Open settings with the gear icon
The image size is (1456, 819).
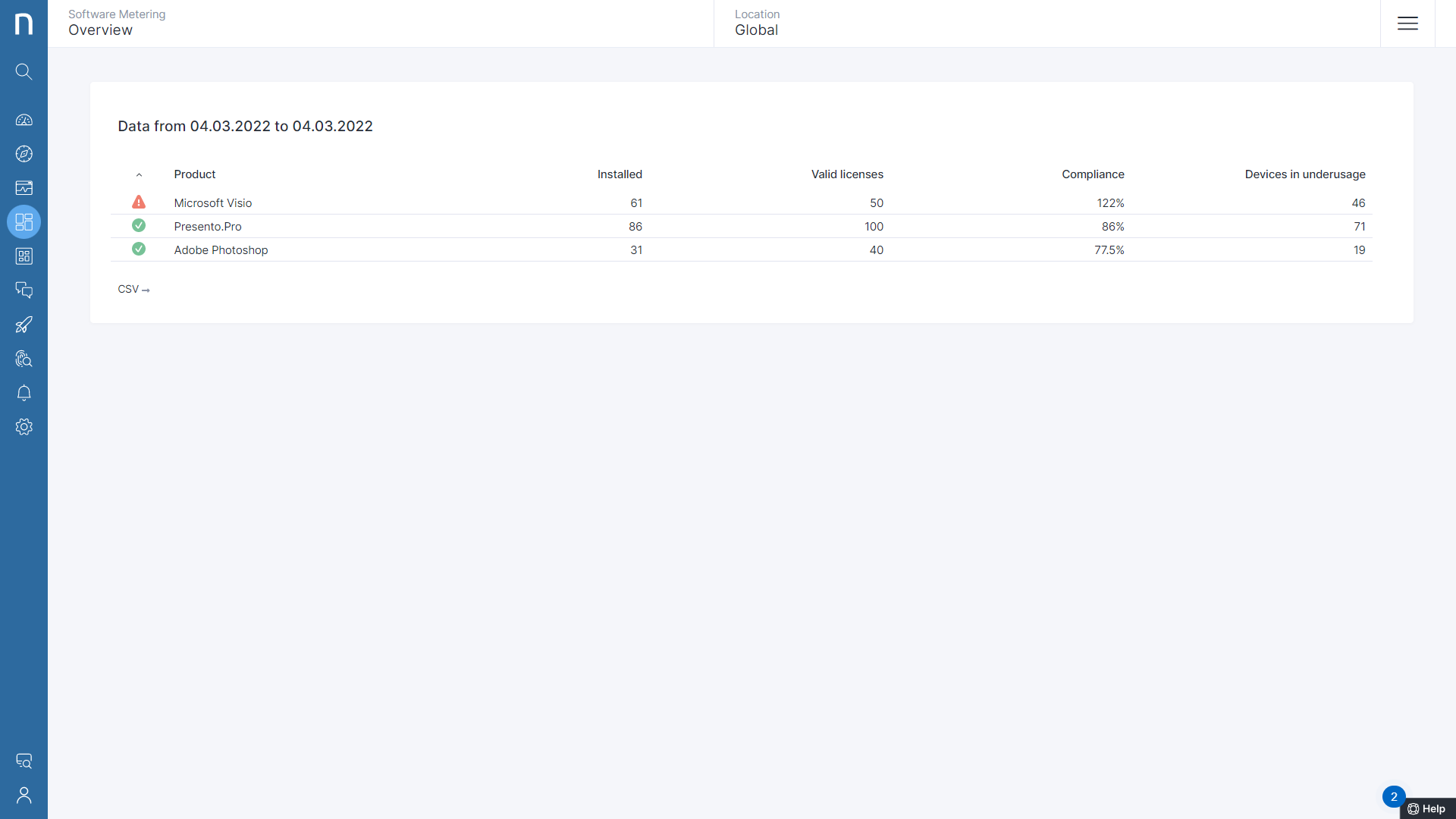[x=24, y=427]
